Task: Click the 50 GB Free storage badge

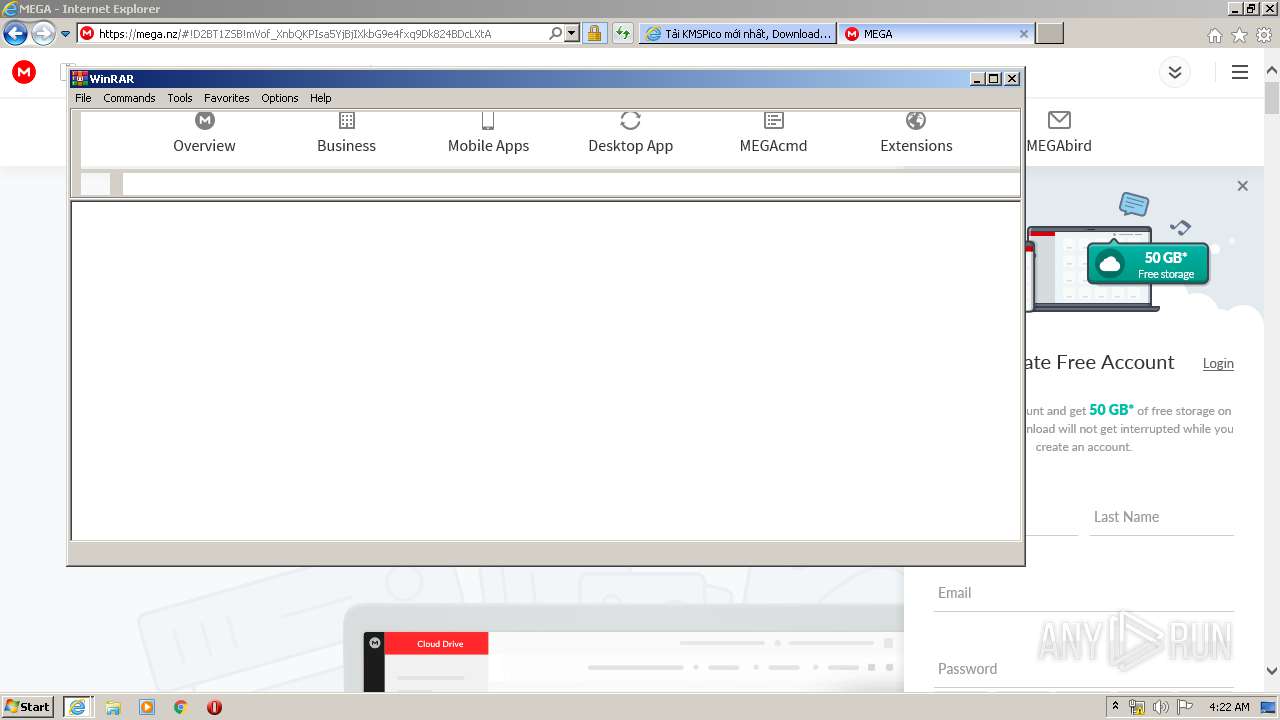Action: click(1148, 264)
